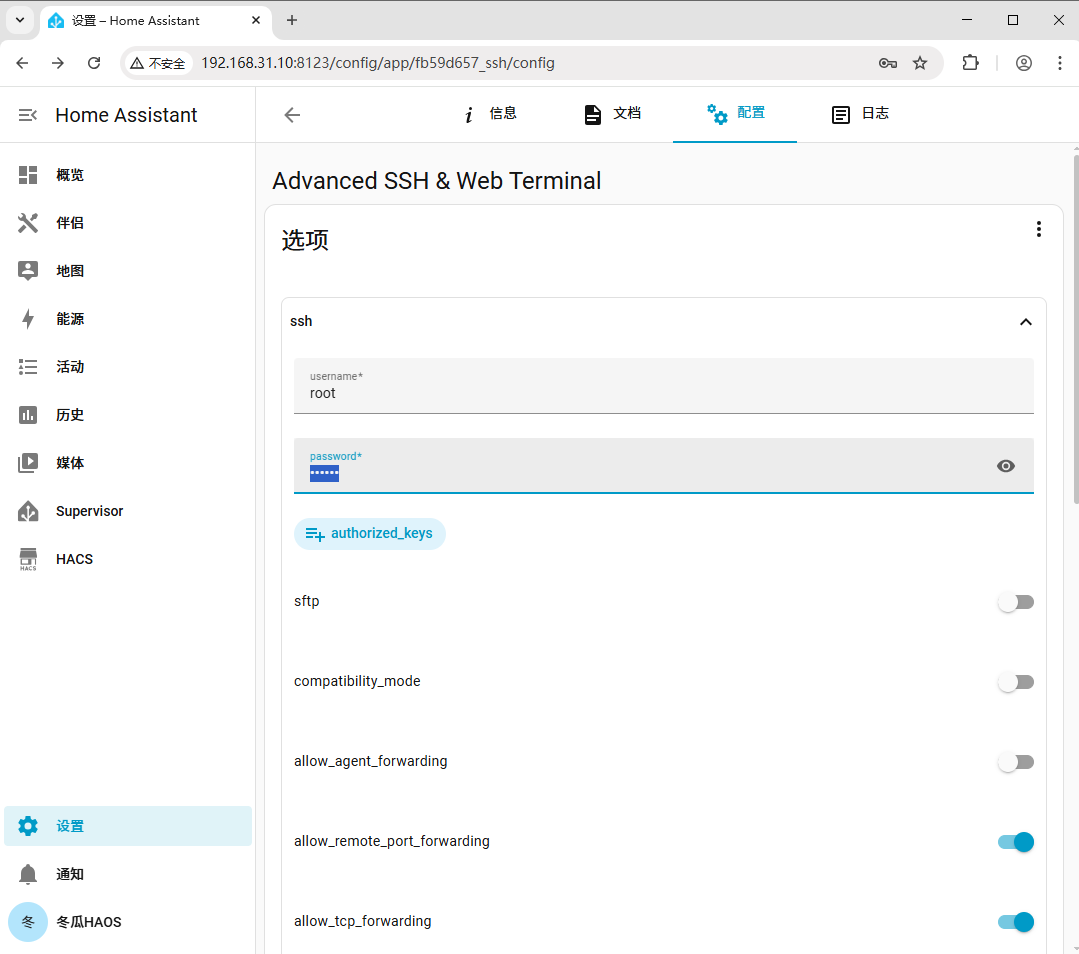
Task: Open the 媒体 media page
Action: tap(127, 463)
